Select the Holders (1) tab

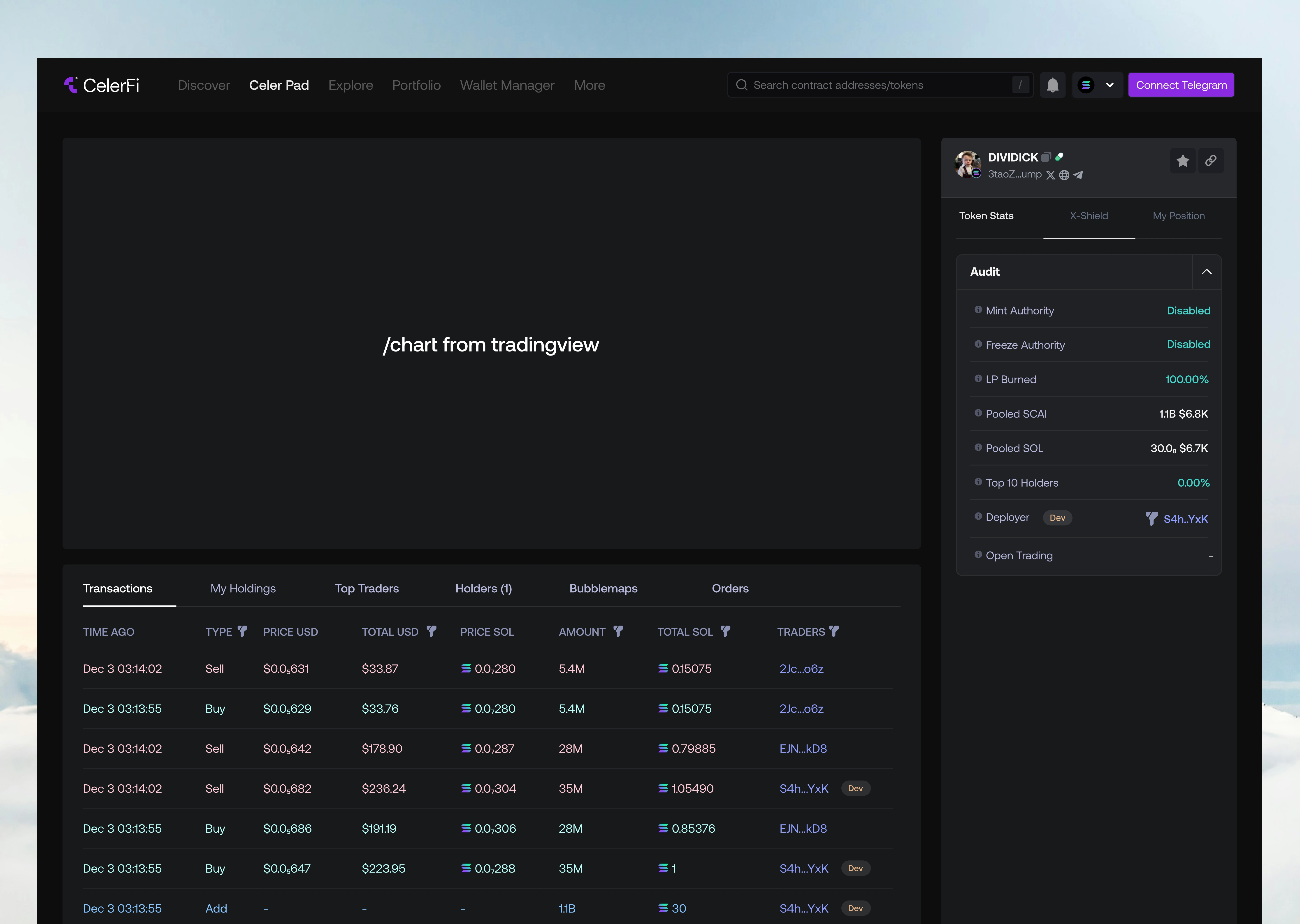coord(484,589)
